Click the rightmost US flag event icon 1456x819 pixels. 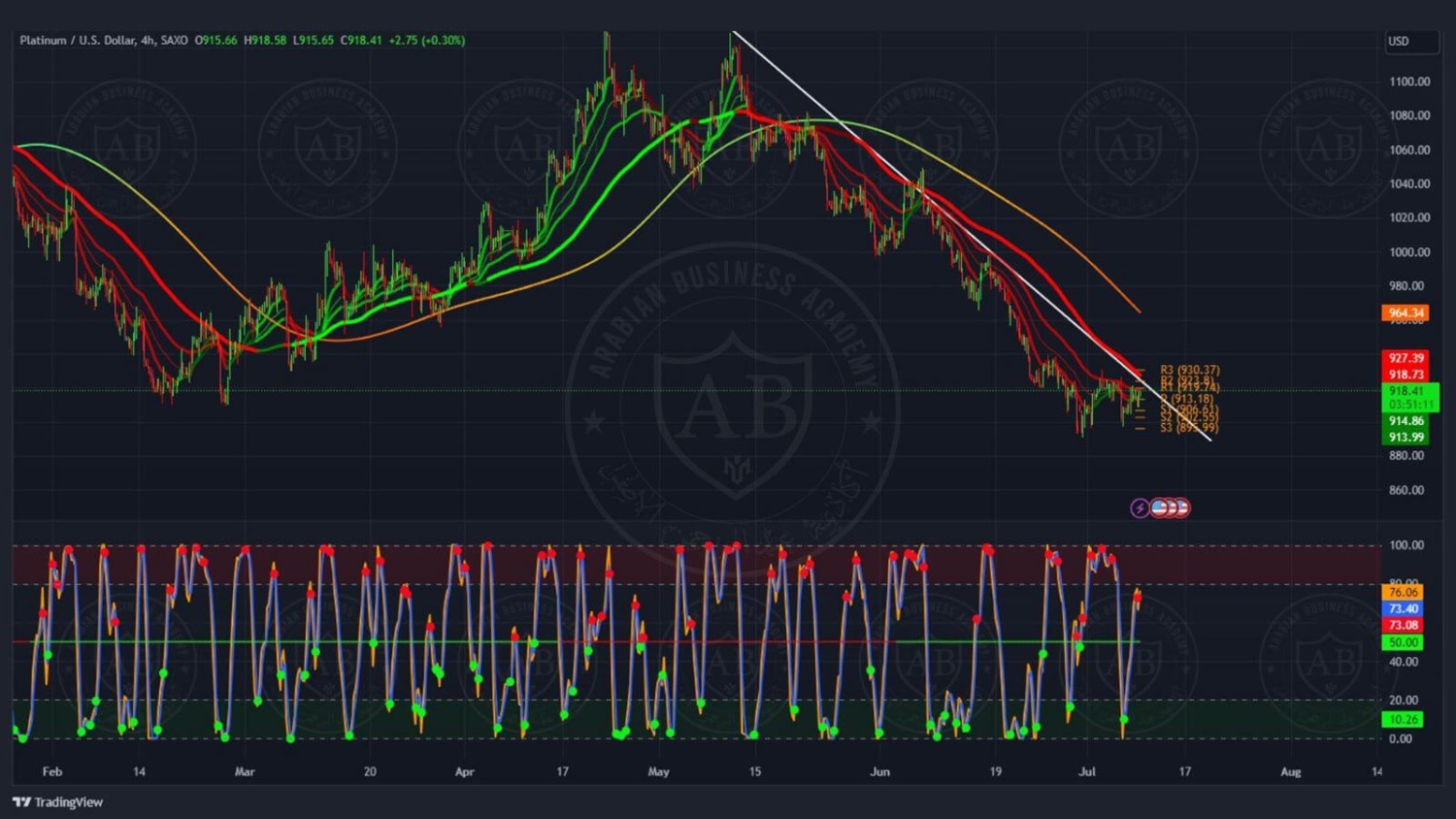pos(1181,508)
